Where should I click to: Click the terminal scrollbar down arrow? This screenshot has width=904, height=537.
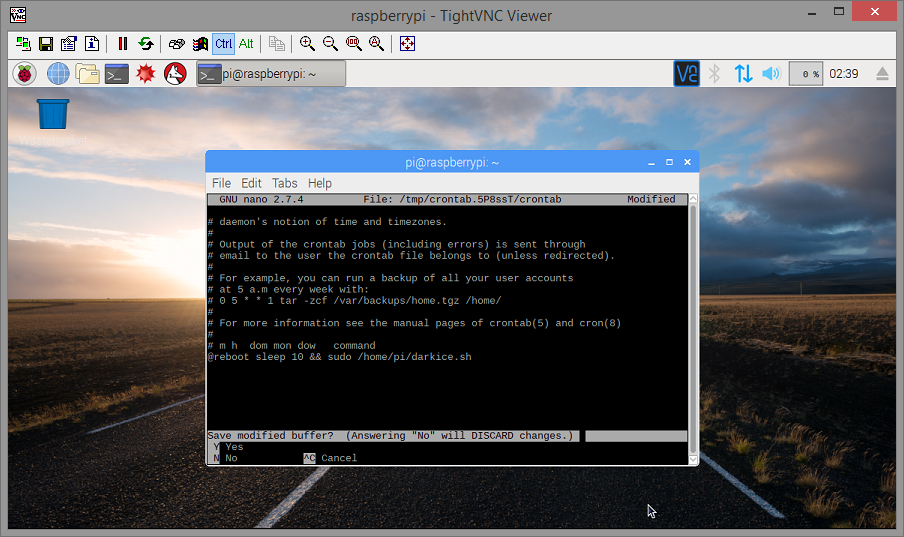coord(693,460)
